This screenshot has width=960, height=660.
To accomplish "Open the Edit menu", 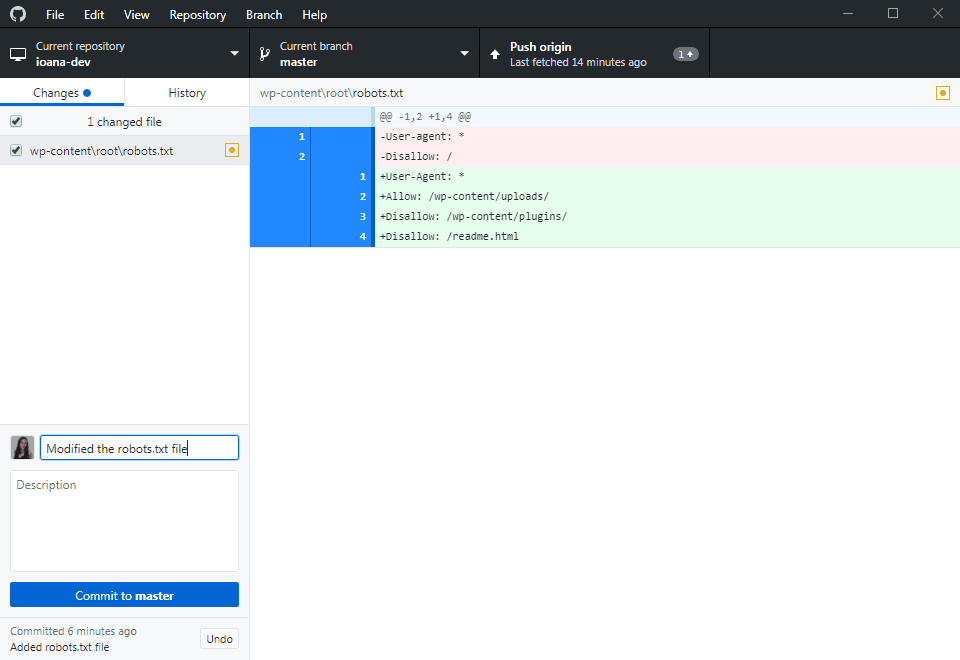I will 94,15.
